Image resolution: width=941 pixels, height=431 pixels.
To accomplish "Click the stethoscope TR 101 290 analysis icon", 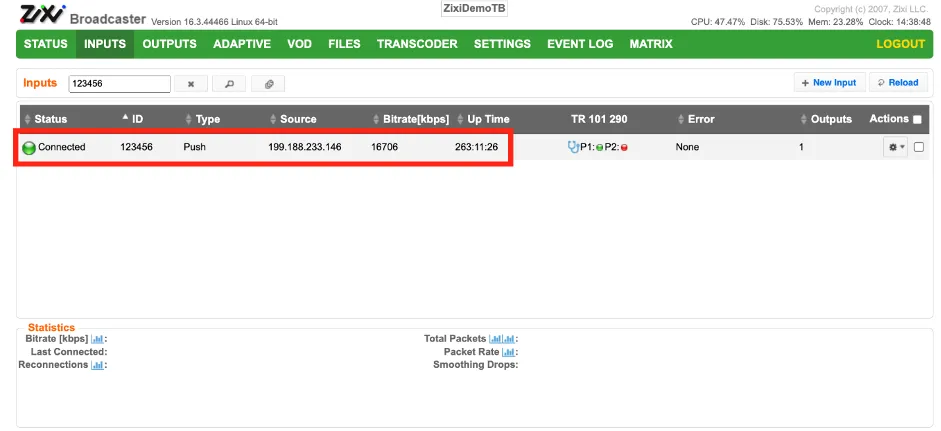I will [573, 147].
